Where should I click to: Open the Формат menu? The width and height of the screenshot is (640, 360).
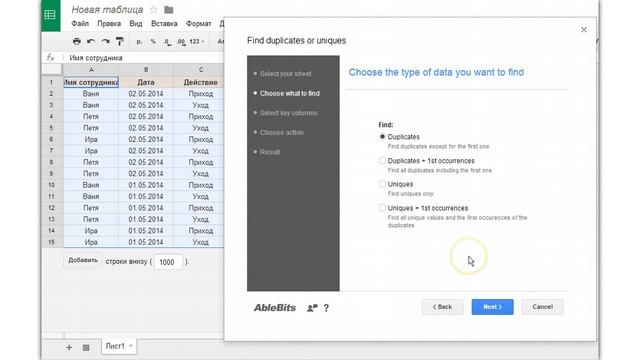click(x=199, y=24)
